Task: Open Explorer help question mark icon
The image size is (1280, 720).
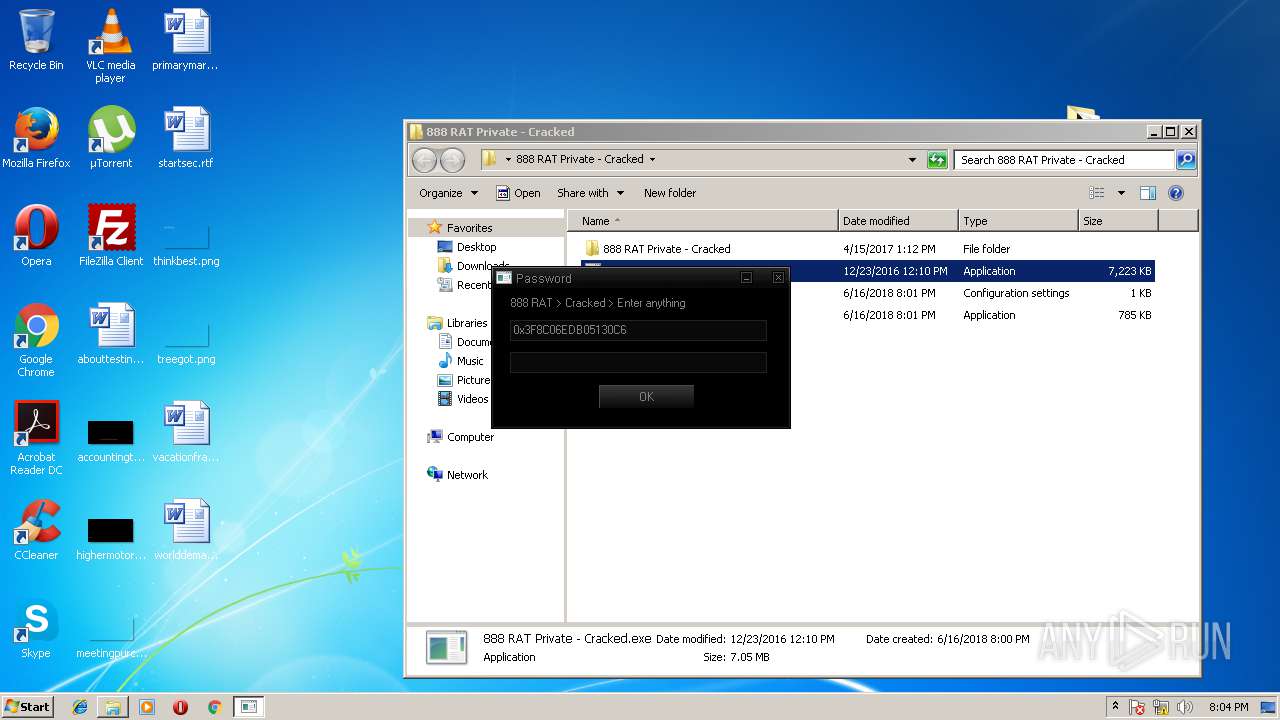Action: coord(1176,193)
